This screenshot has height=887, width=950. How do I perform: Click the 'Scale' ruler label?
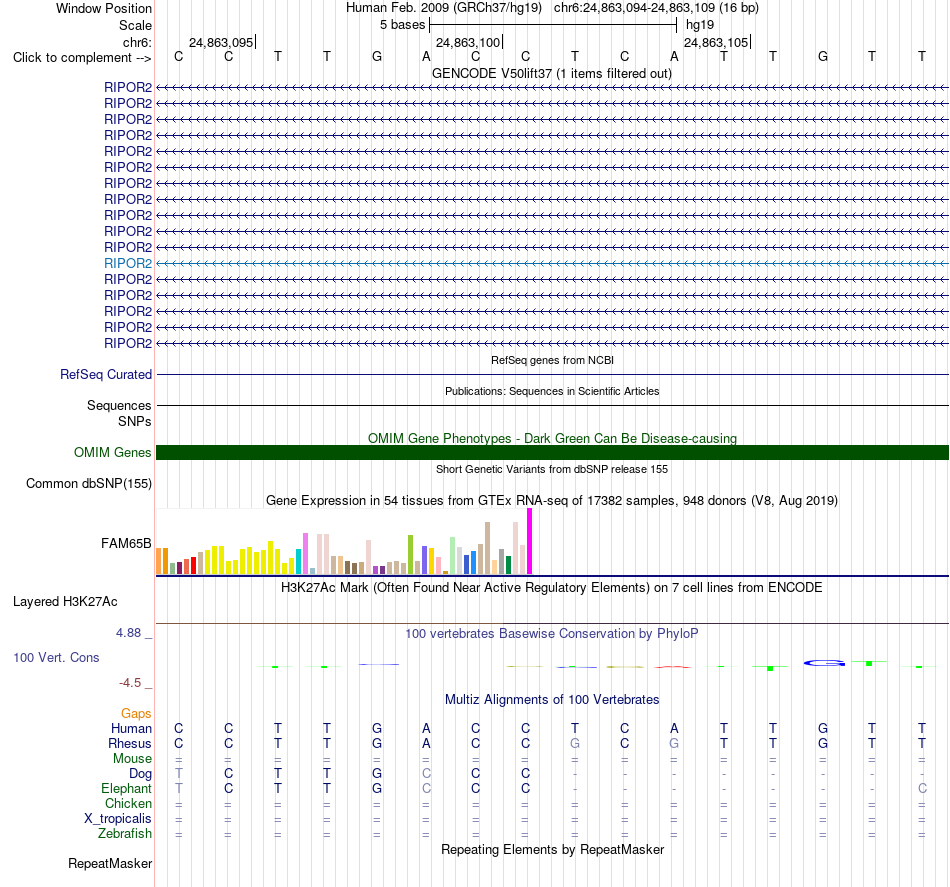(x=135, y=25)
